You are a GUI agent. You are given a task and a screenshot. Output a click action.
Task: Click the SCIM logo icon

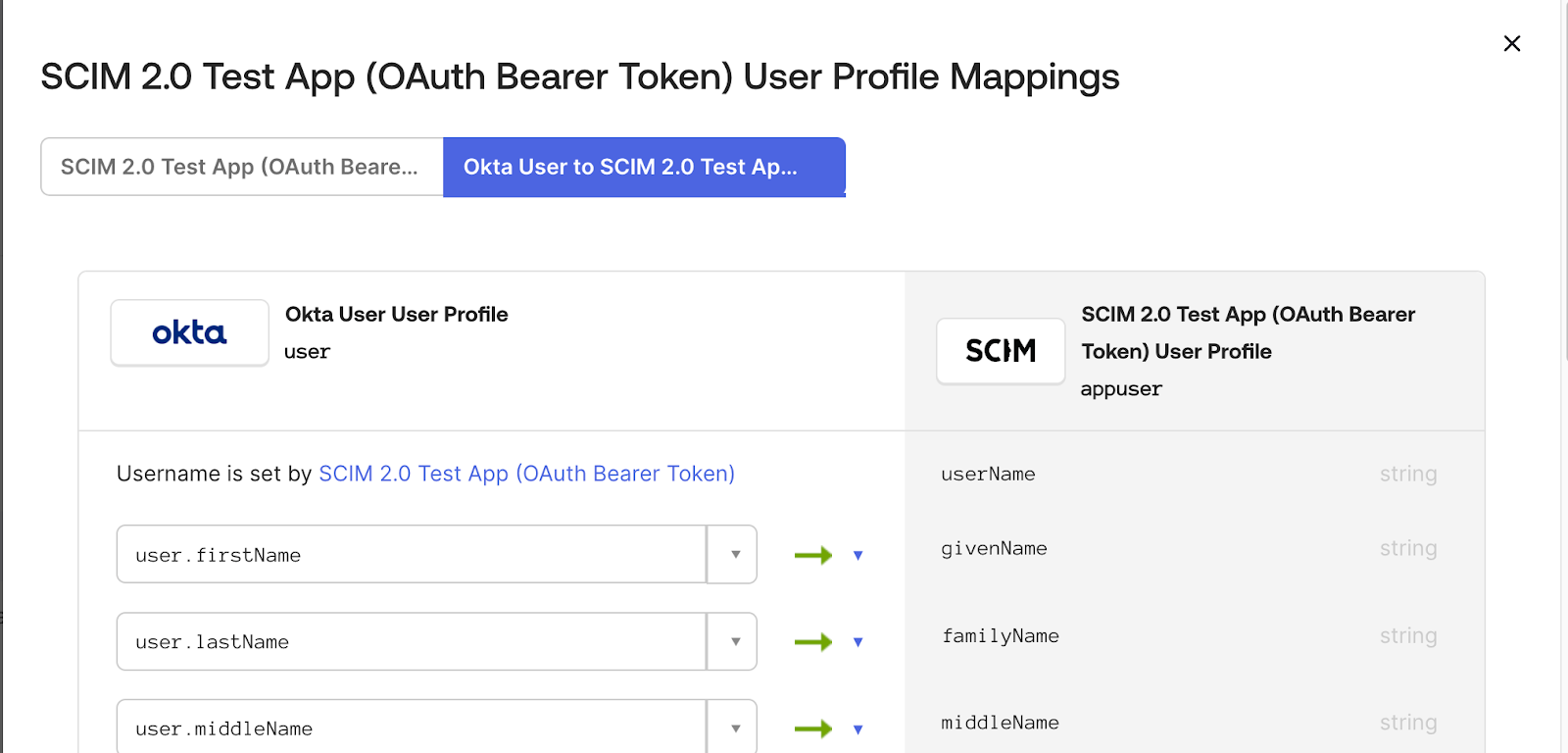[x=1000, y=351]
